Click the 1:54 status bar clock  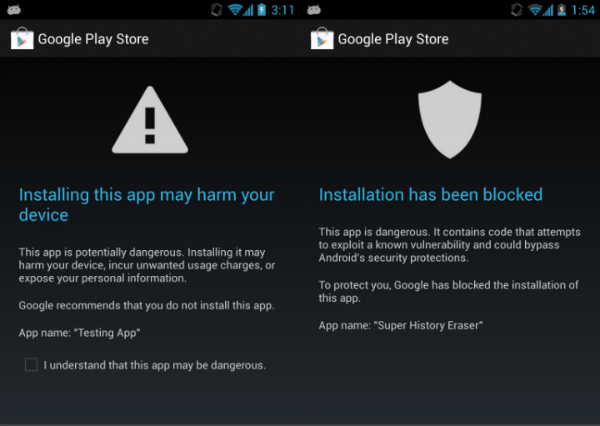pyautogui.click(x=581, y=10)
